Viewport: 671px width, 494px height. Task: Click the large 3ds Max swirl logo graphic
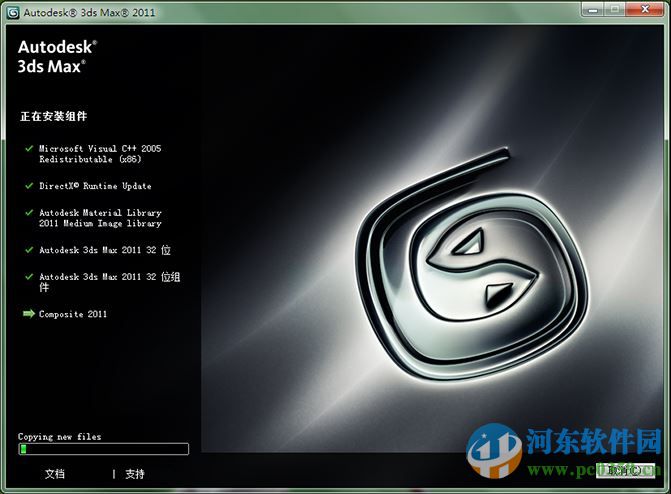(x=472, y=264)
